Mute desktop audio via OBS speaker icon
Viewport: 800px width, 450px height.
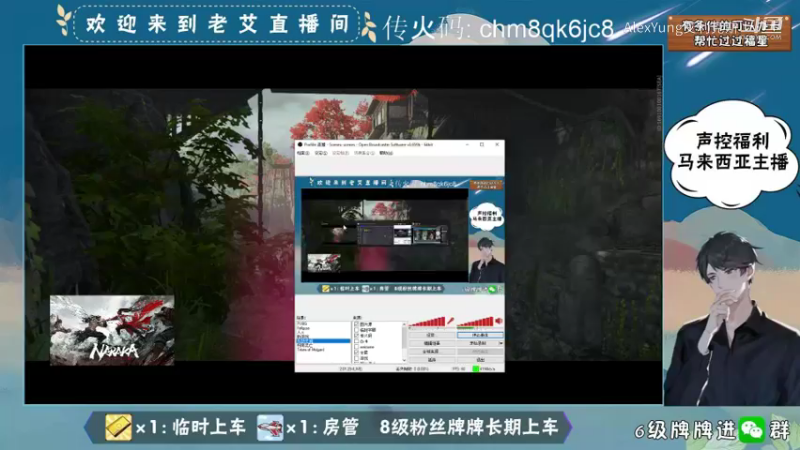pyautogui.click(x=498, y=321)
